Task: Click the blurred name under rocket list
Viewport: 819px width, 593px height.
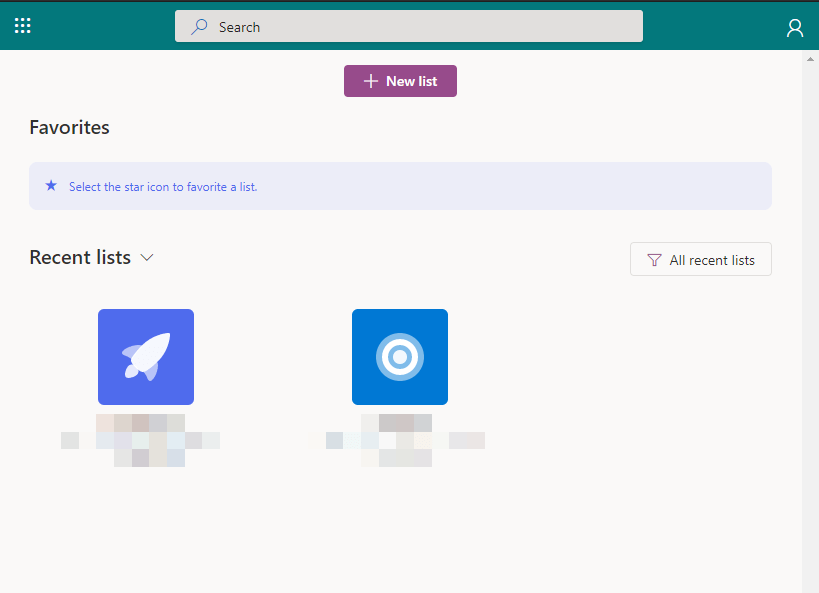Action: 141,440
